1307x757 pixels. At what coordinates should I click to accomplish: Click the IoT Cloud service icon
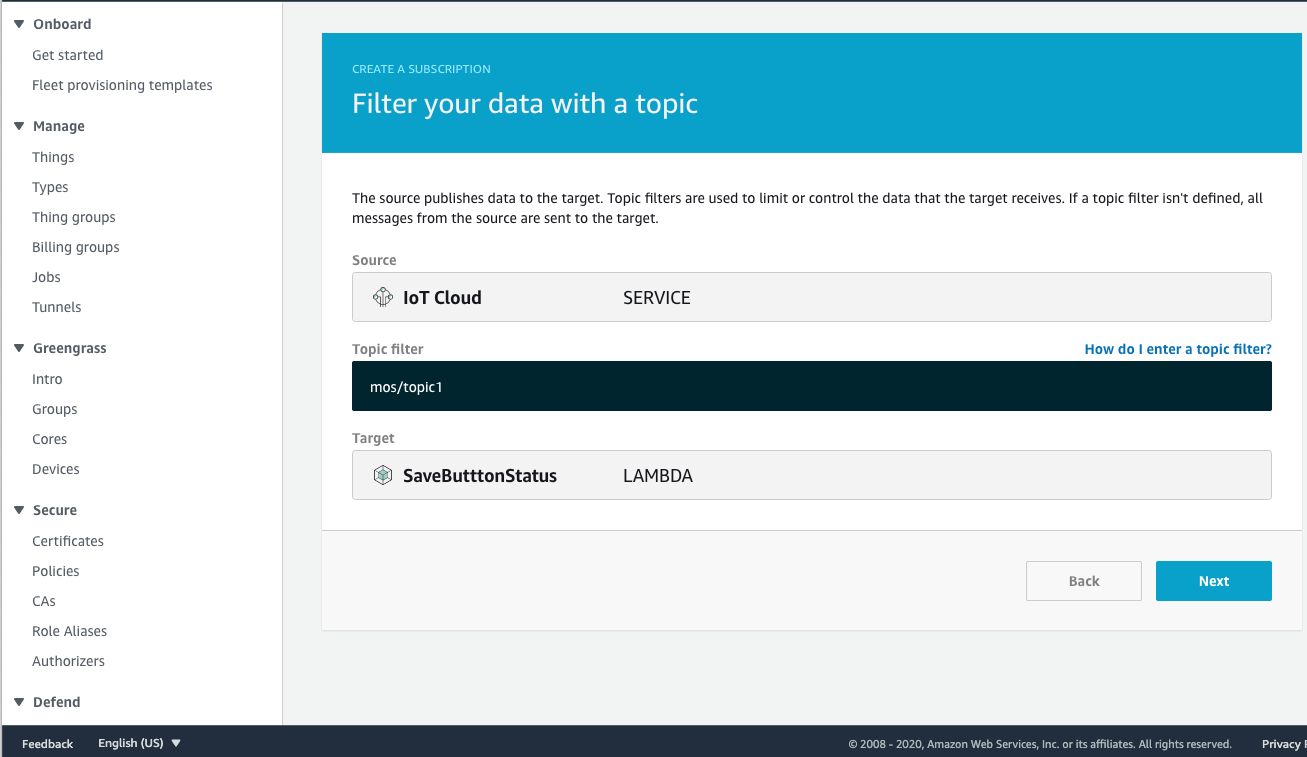coord(382,297)
